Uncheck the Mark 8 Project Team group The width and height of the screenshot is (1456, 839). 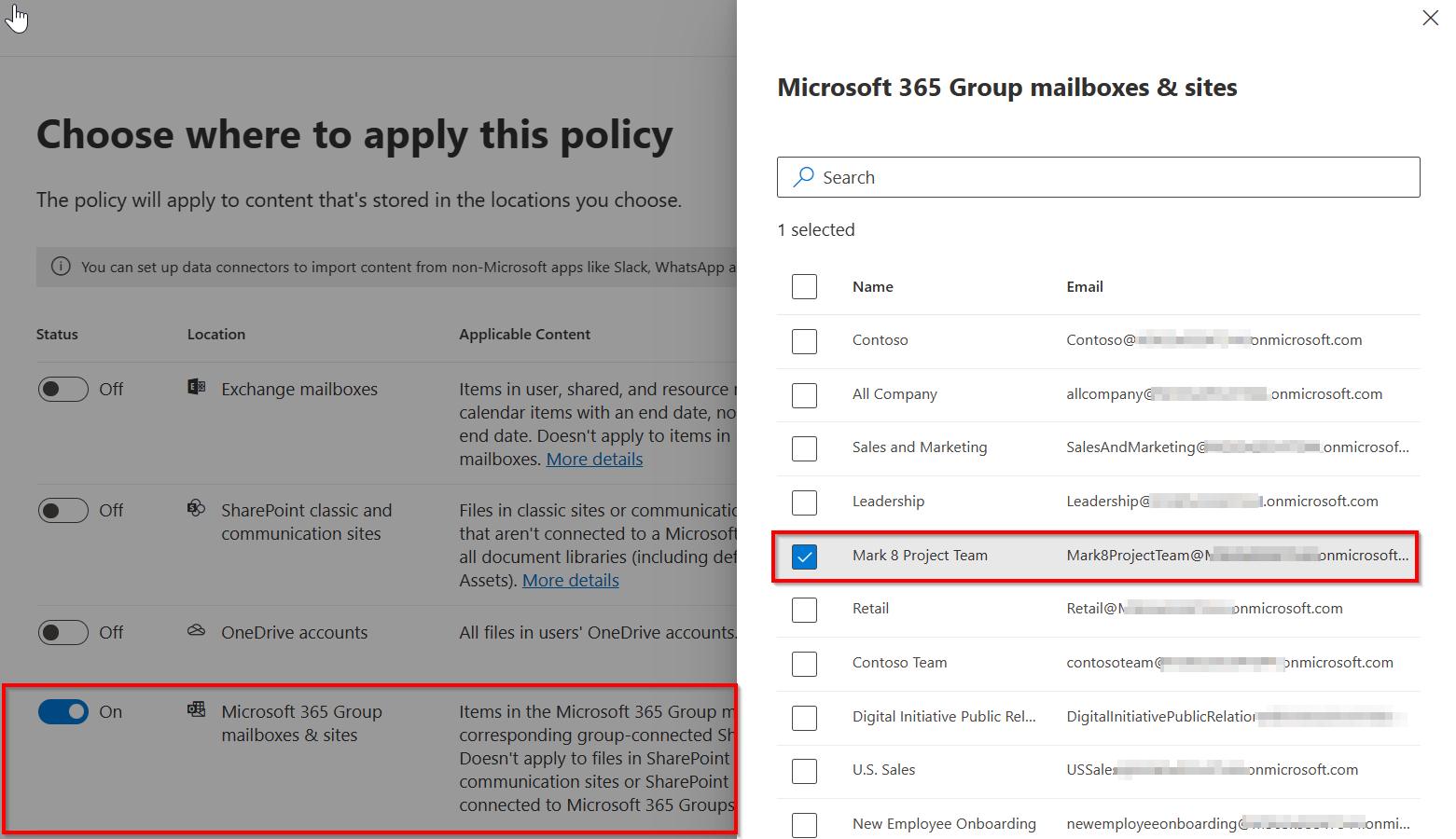(x=804, y=557)
